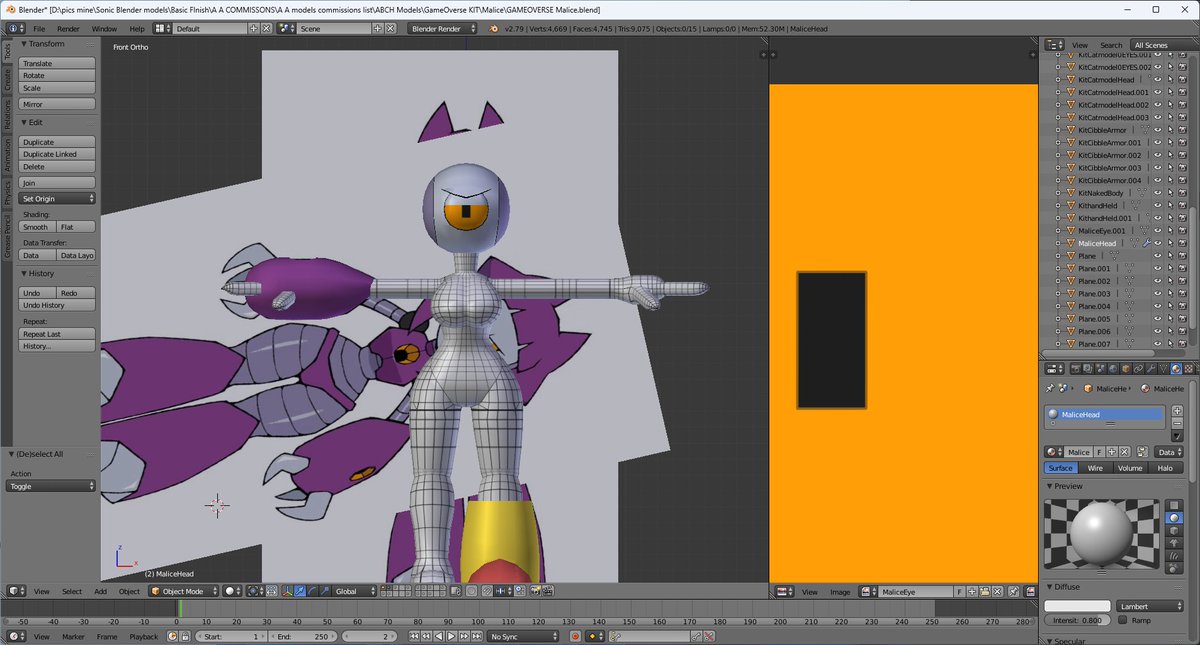Open the Set Origin dropdown

[57, 199]
